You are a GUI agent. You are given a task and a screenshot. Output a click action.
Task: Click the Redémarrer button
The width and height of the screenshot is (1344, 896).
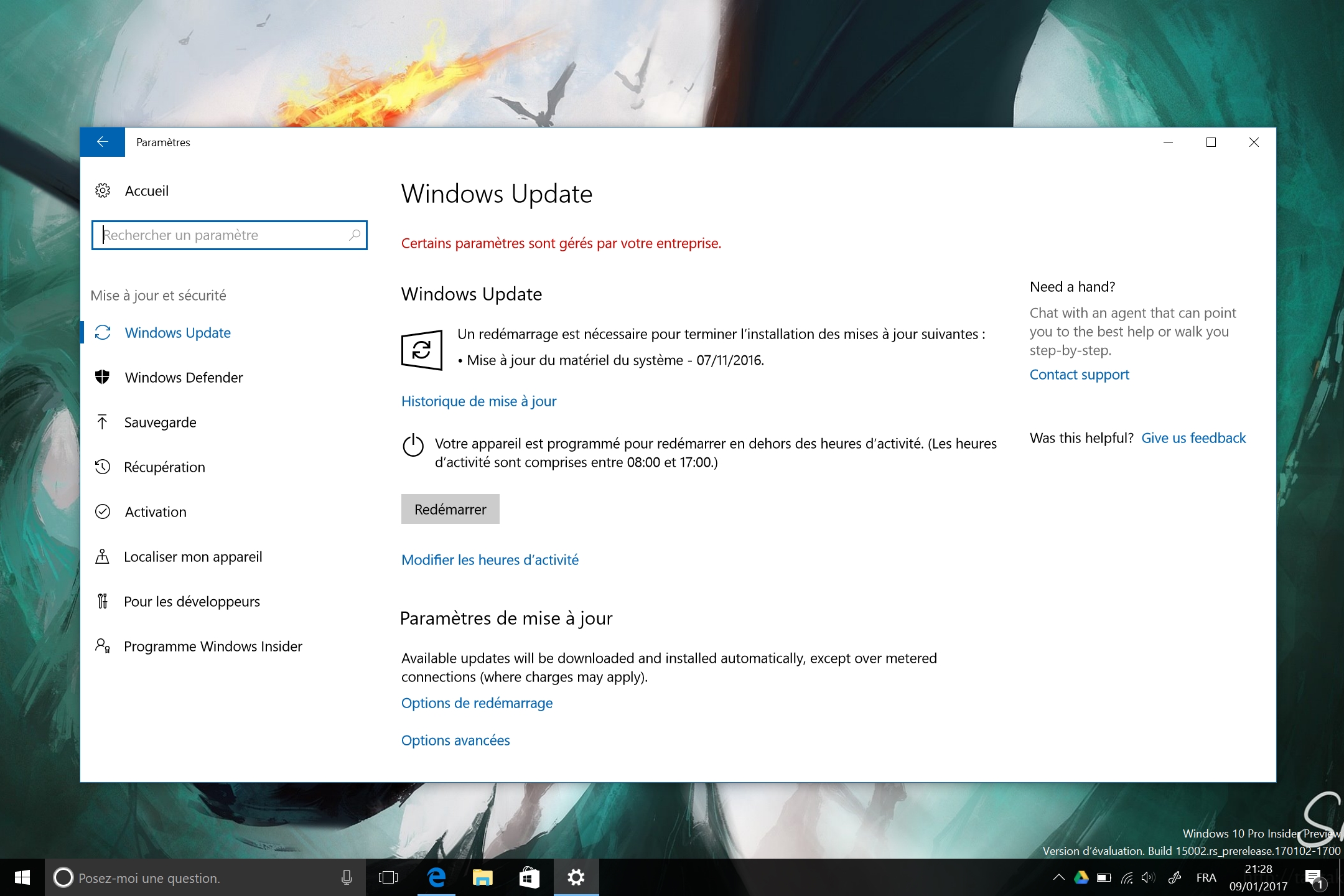pos(450,509)
